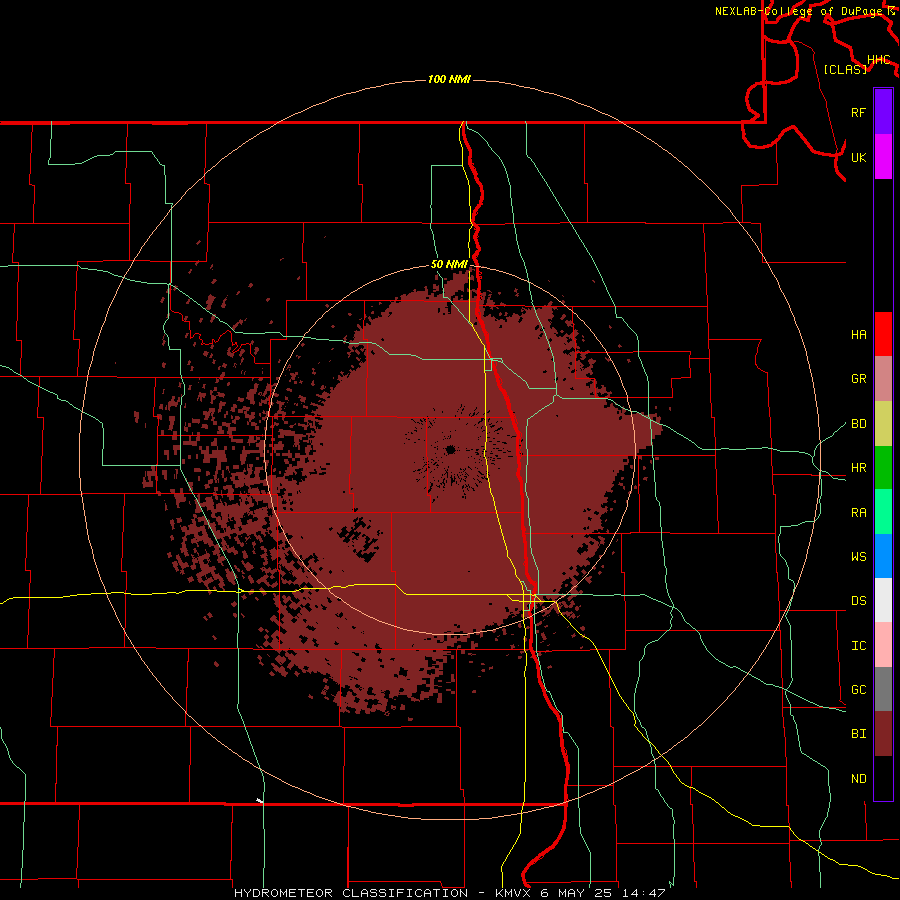Click the BI legend label

click(859, 734)
